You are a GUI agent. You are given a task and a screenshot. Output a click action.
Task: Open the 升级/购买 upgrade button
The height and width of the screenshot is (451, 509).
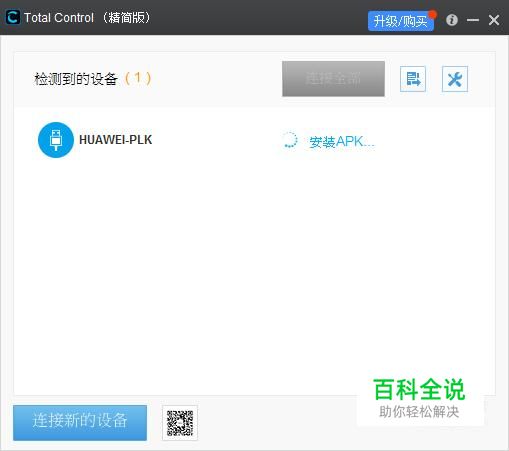(401, 21)
